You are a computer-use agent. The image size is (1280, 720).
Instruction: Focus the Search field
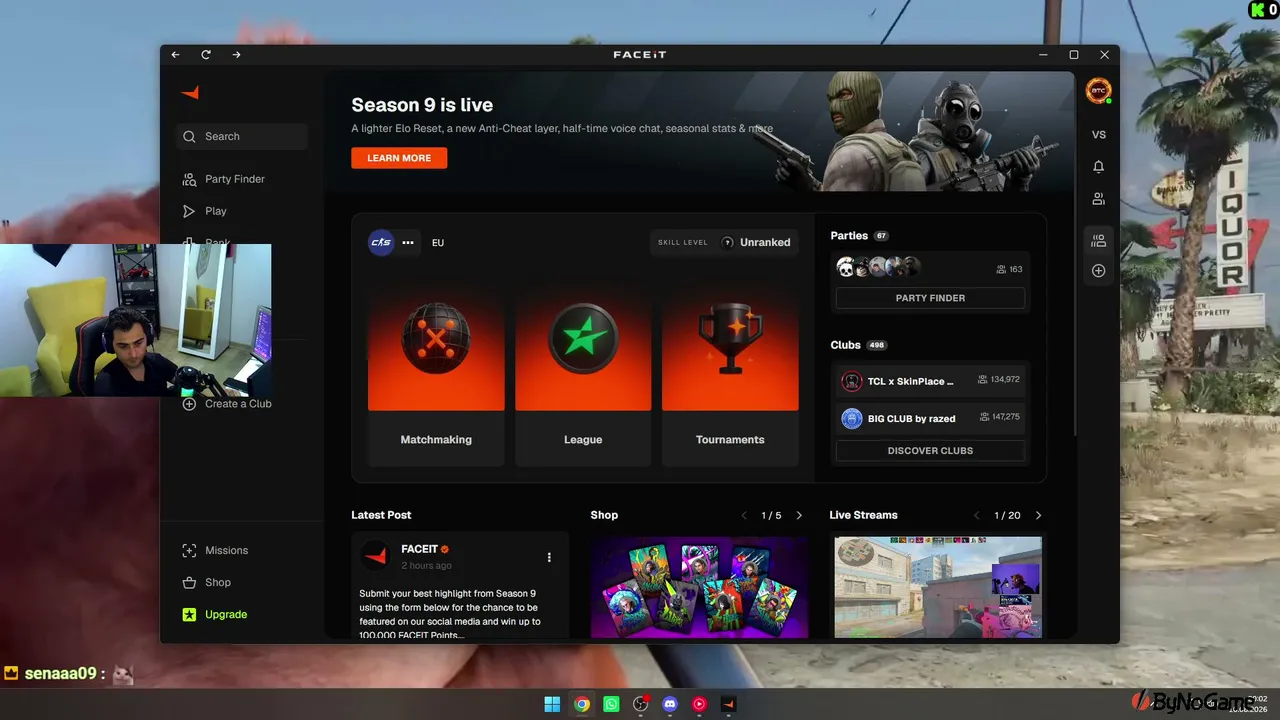click(242, 137)
